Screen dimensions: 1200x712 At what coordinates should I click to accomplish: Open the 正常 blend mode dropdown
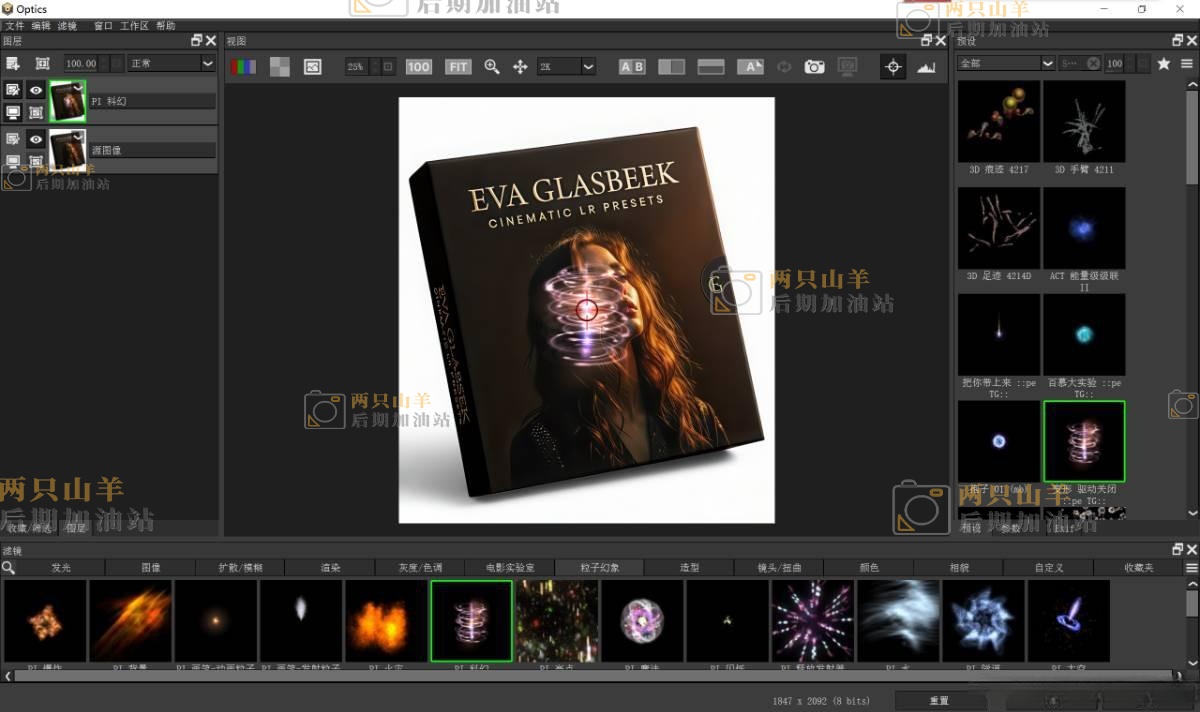click(x=171, y=63)
